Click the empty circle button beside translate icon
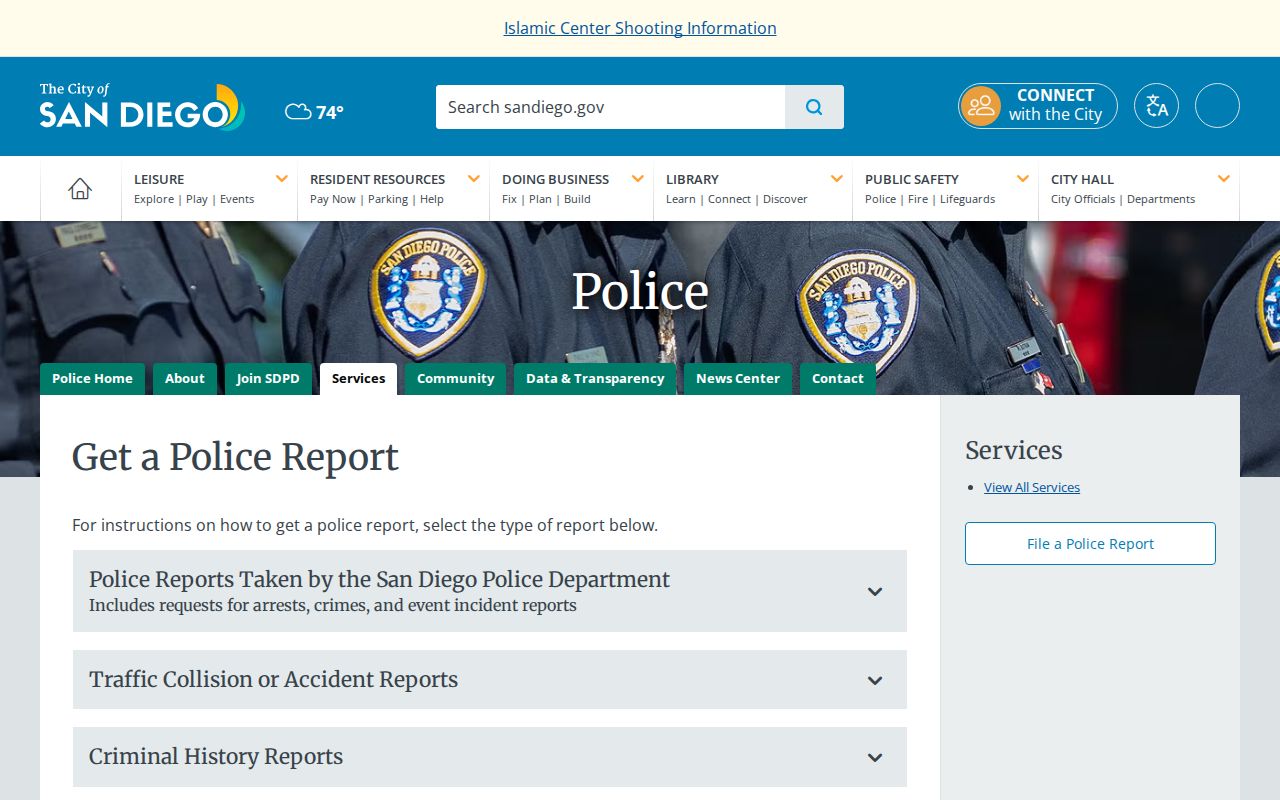 coord(1217,106)
